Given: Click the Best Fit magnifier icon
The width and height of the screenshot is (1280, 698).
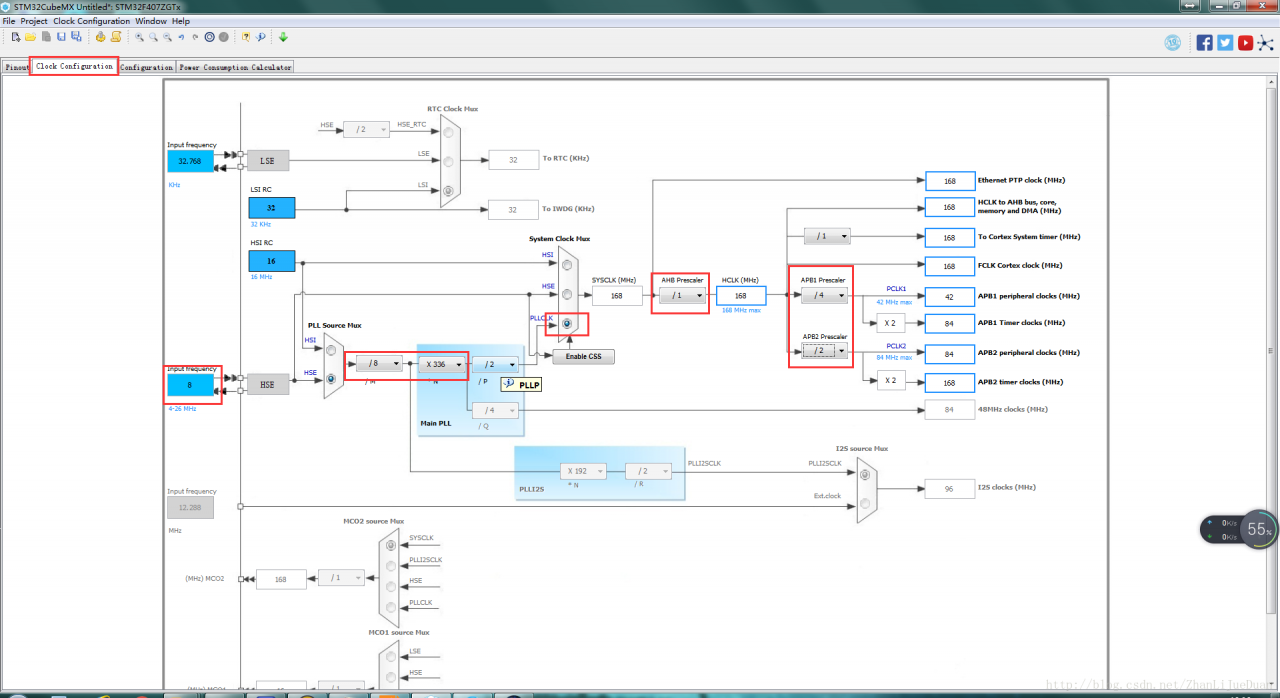Looking at the screenshot, I should (153, 37).
